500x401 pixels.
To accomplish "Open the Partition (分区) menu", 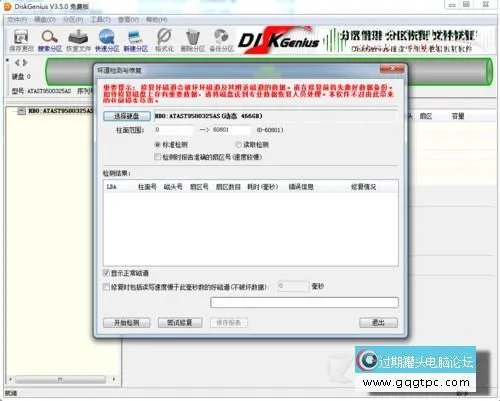I will [x=73, y=20].
